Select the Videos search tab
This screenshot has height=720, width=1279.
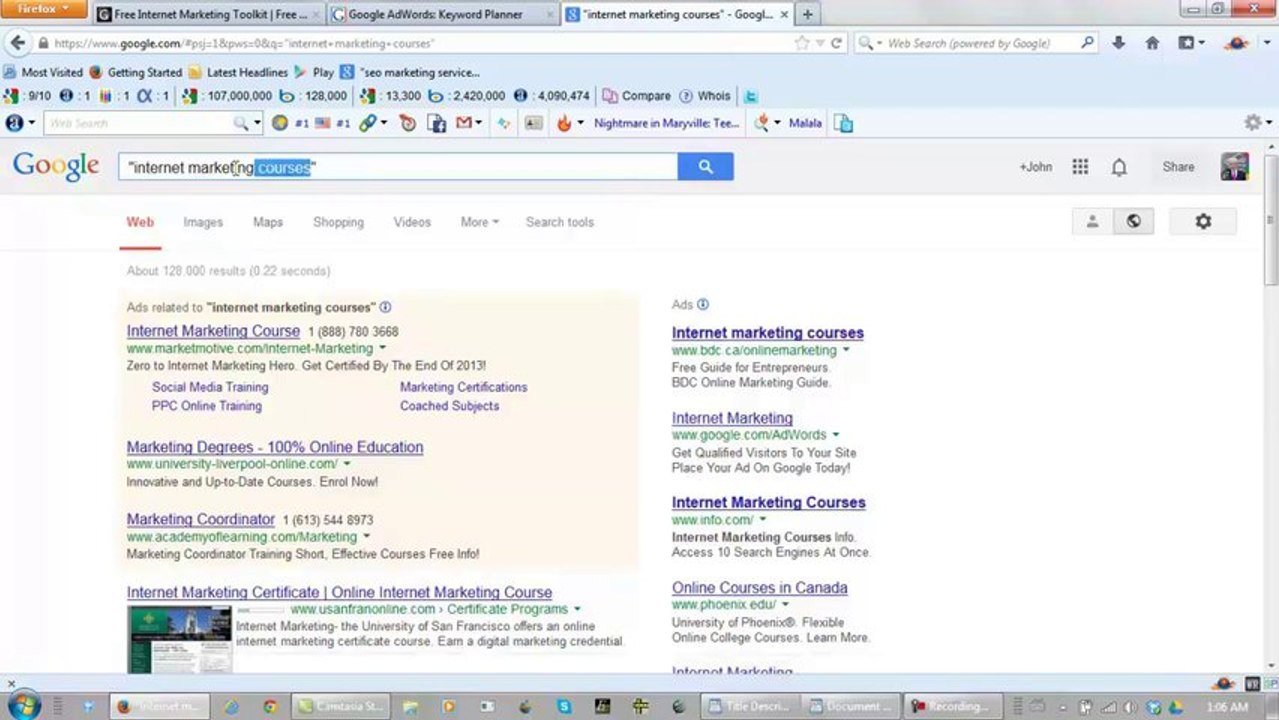412,222
